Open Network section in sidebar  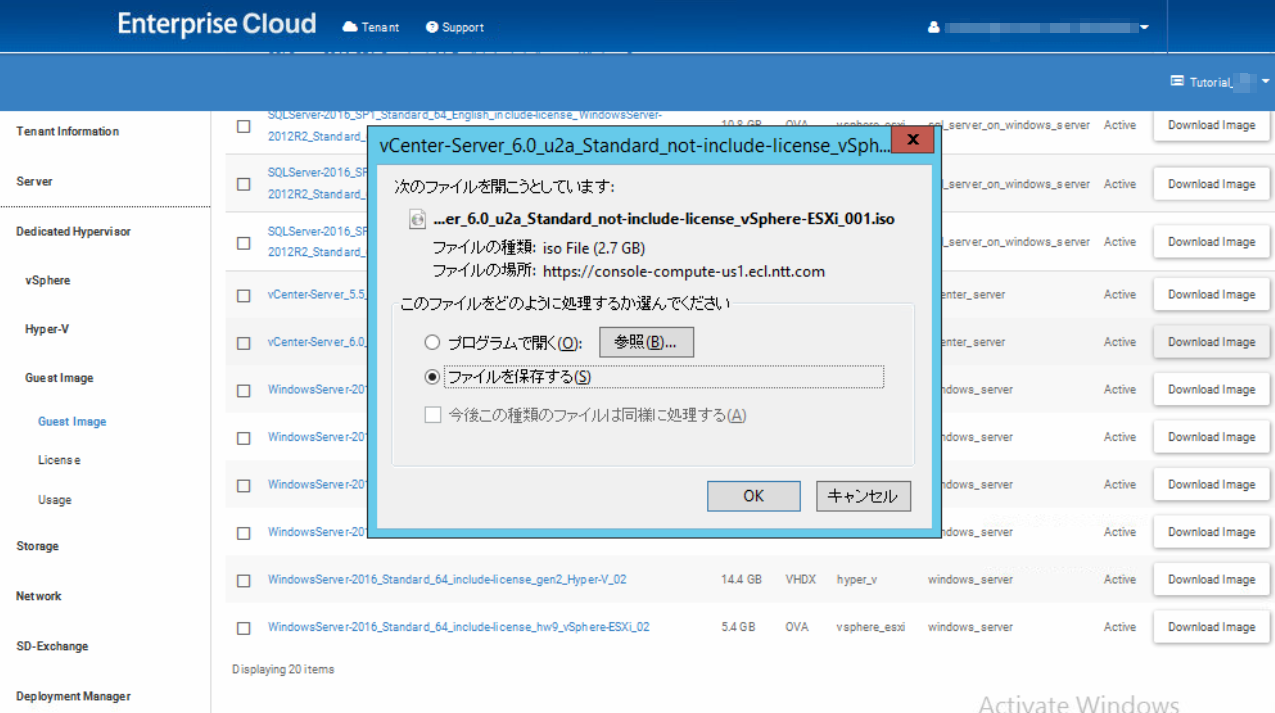(x=39, y=596)
